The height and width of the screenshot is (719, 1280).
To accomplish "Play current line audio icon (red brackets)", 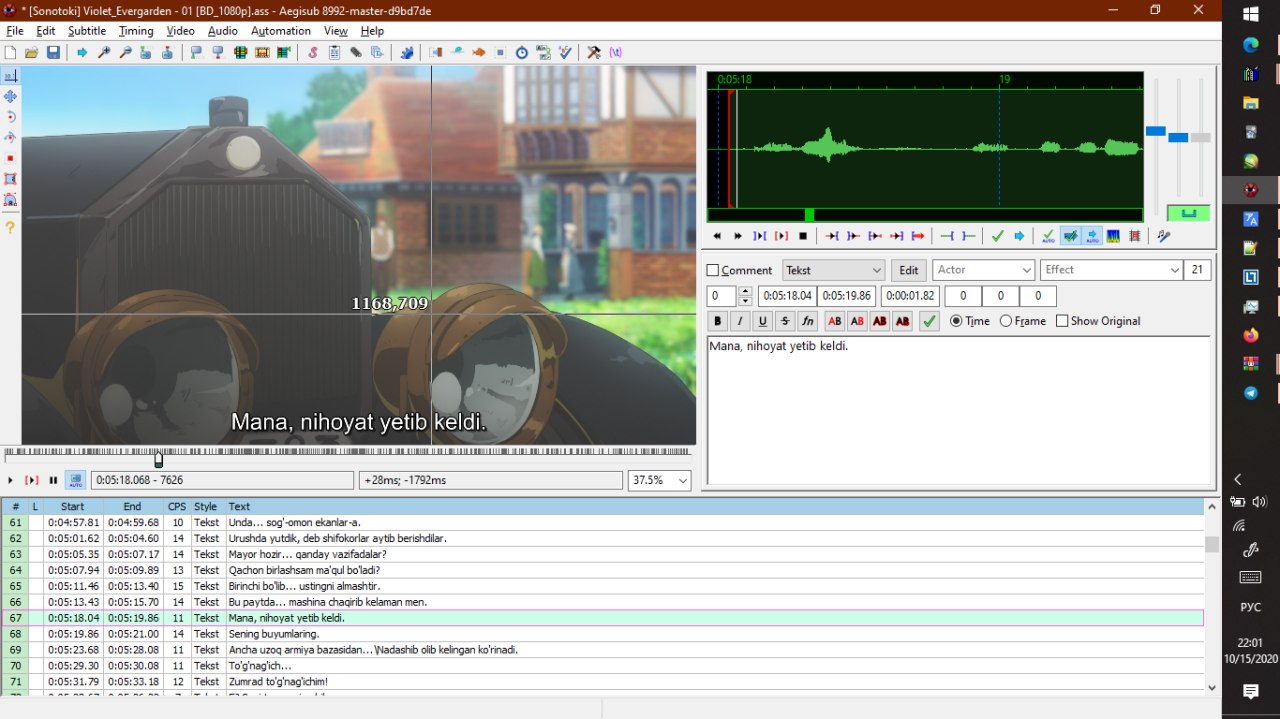I will click(781, 236).
